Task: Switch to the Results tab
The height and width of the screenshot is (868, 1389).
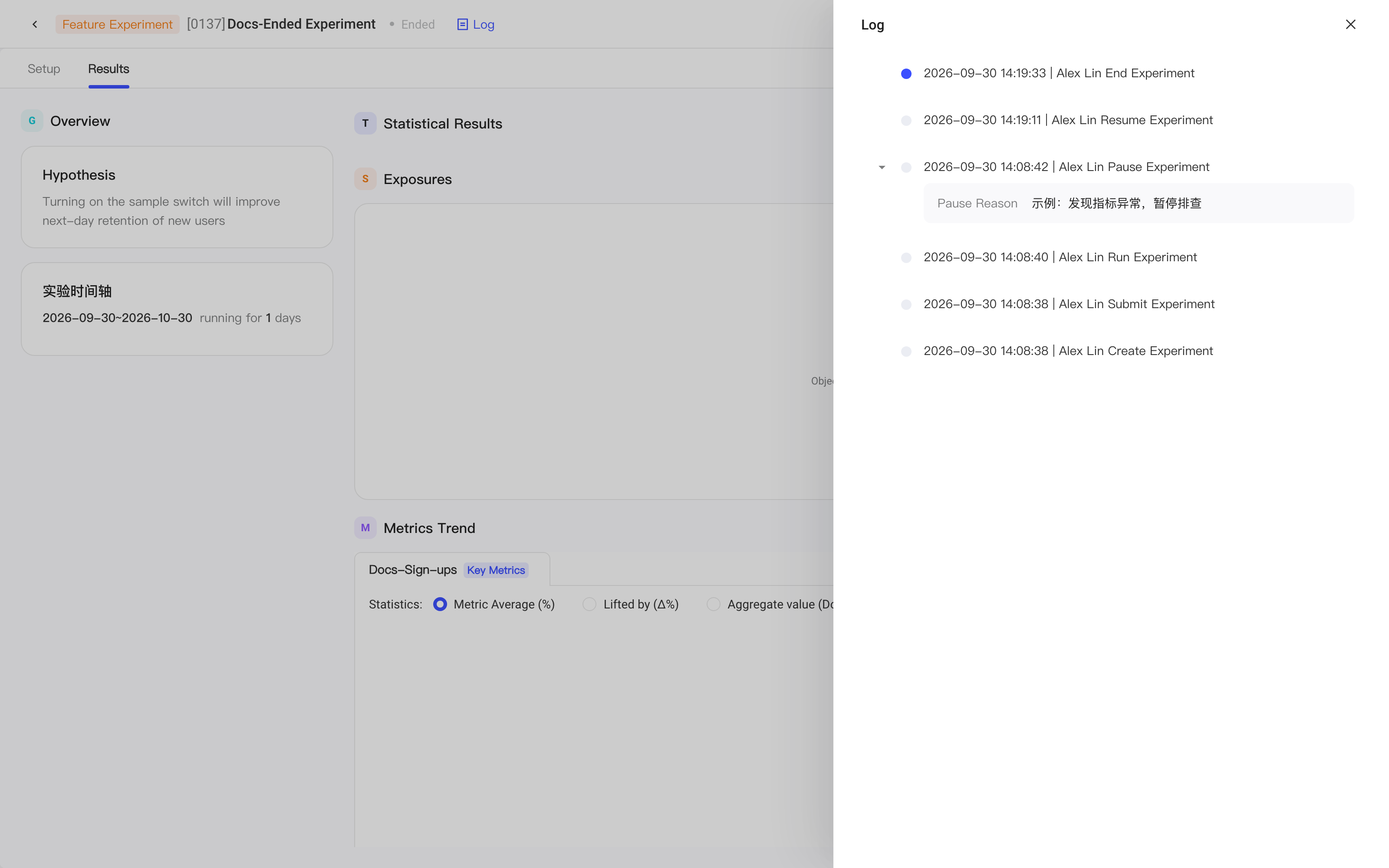Action: (x=109, y=69)
